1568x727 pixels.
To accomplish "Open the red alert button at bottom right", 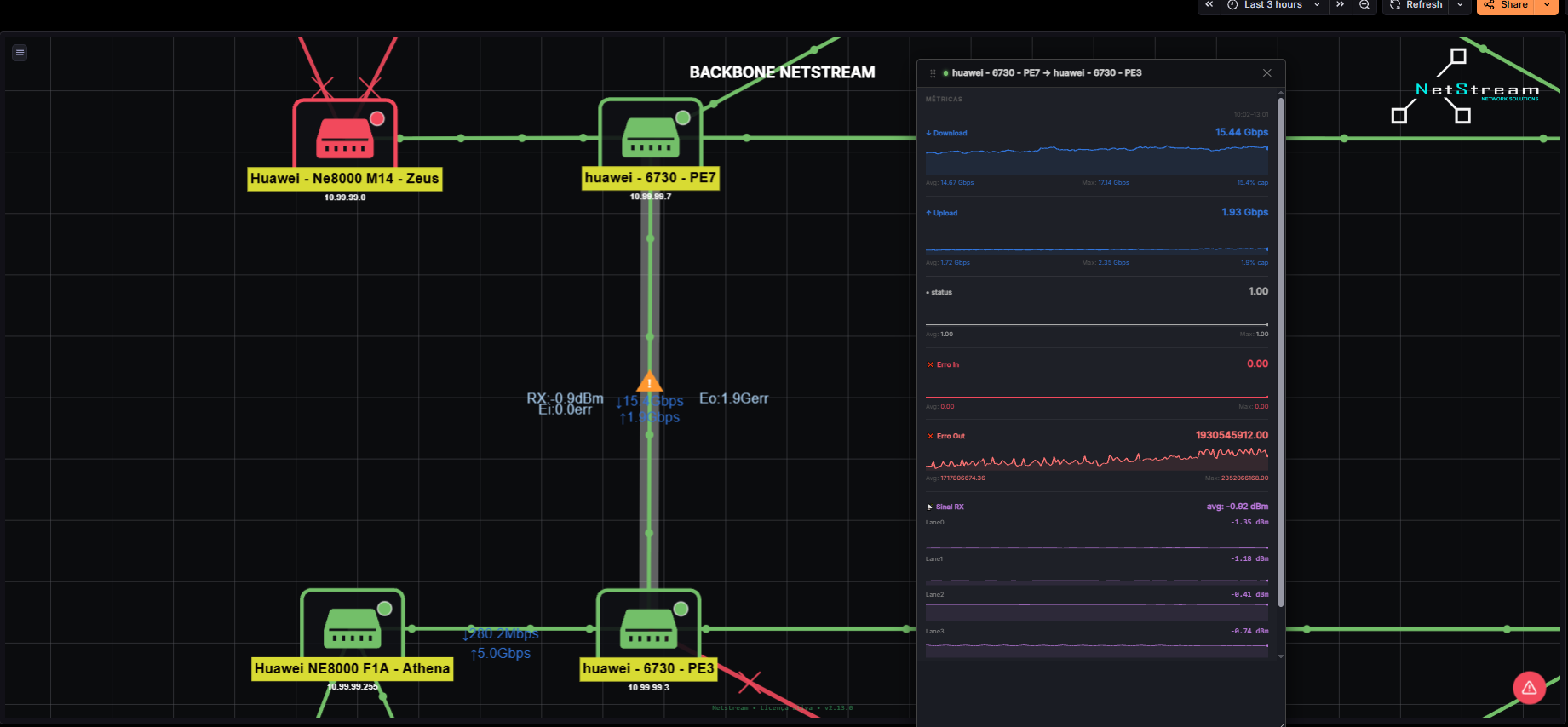I will point(1530,688).
